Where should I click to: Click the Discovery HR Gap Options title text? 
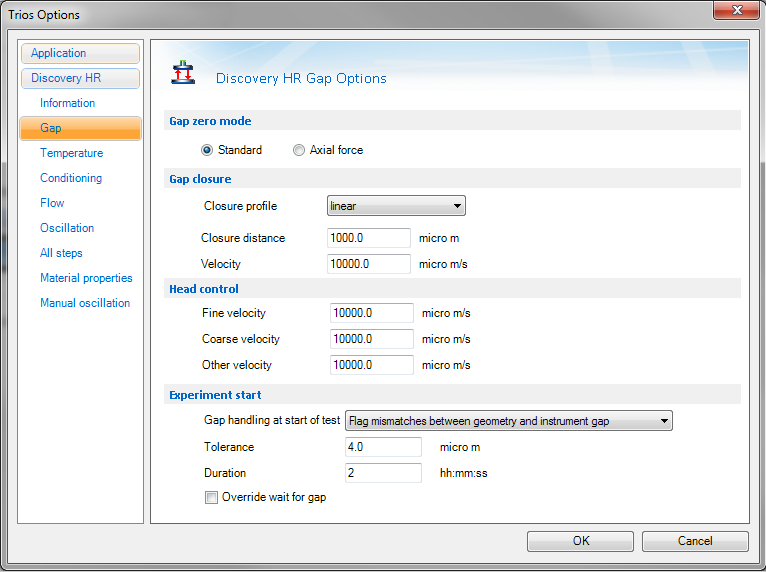(x=301, y=79)
